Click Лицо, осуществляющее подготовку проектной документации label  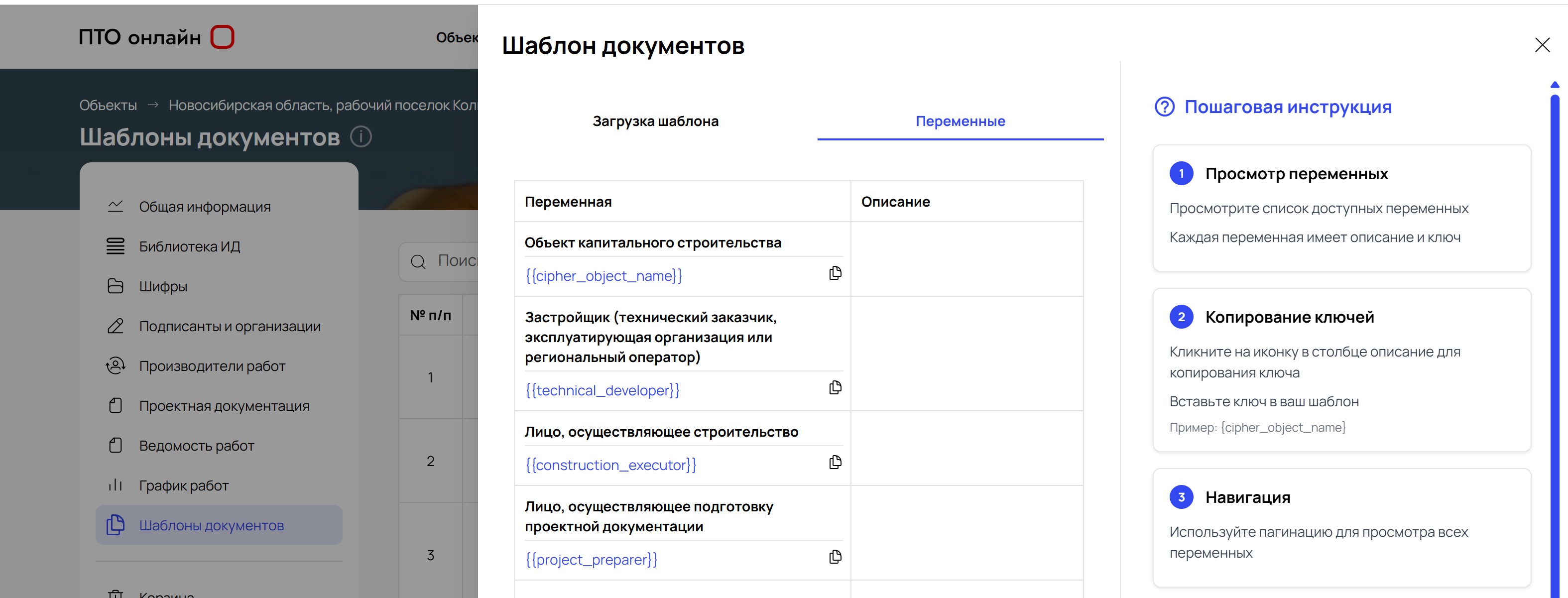(x=649, y=516)
